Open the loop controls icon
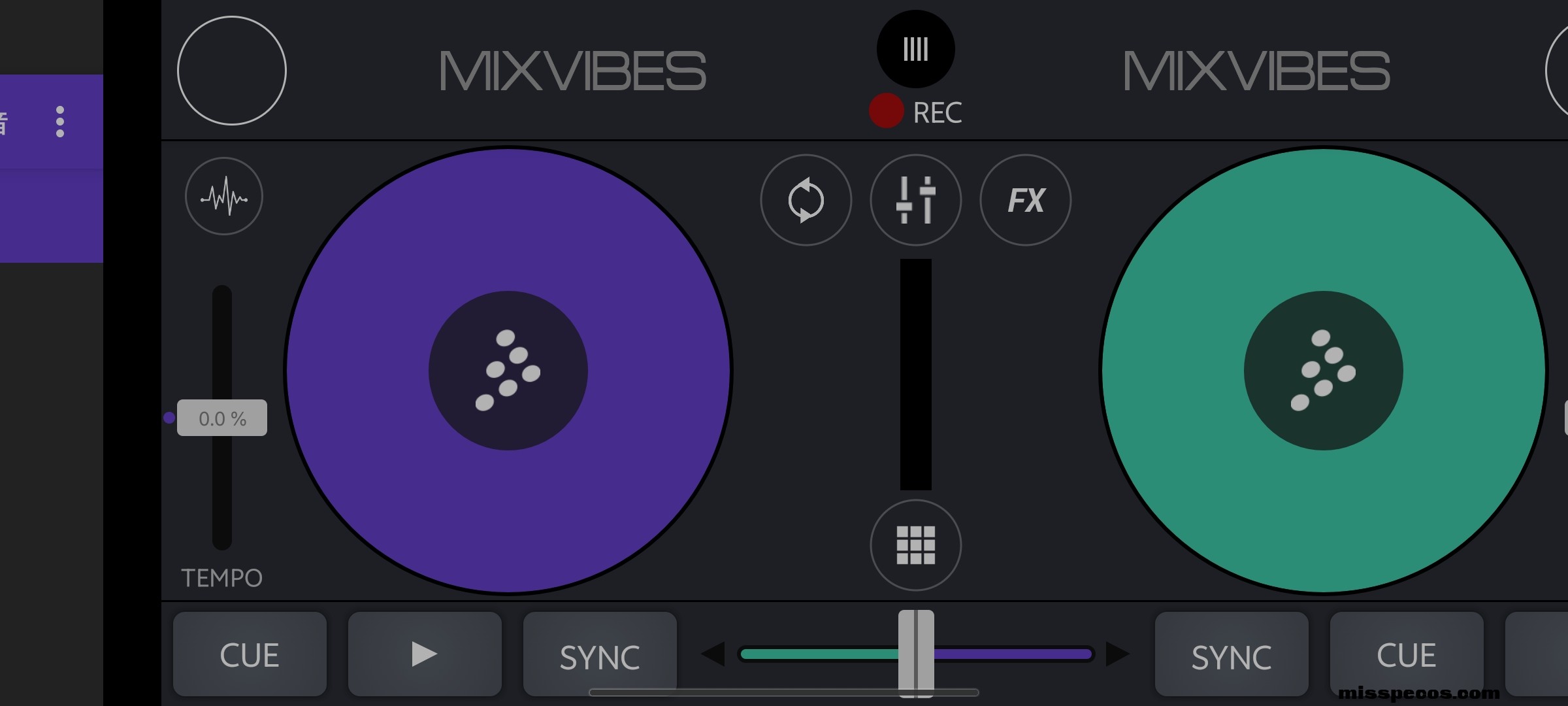The image size is (1568, 706). click(x=806, y=200)
